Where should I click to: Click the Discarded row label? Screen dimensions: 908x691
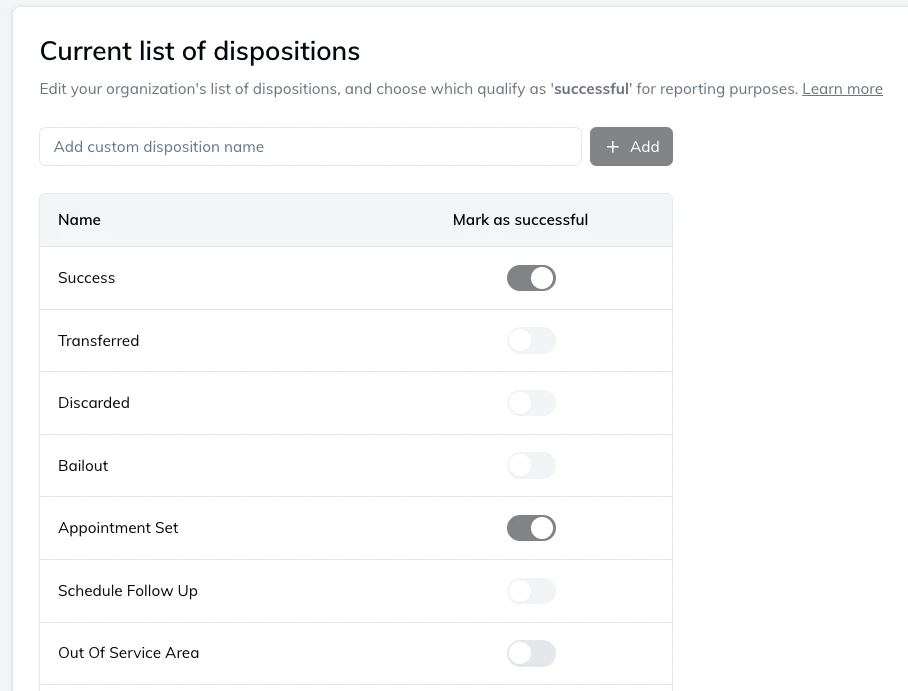94,403
